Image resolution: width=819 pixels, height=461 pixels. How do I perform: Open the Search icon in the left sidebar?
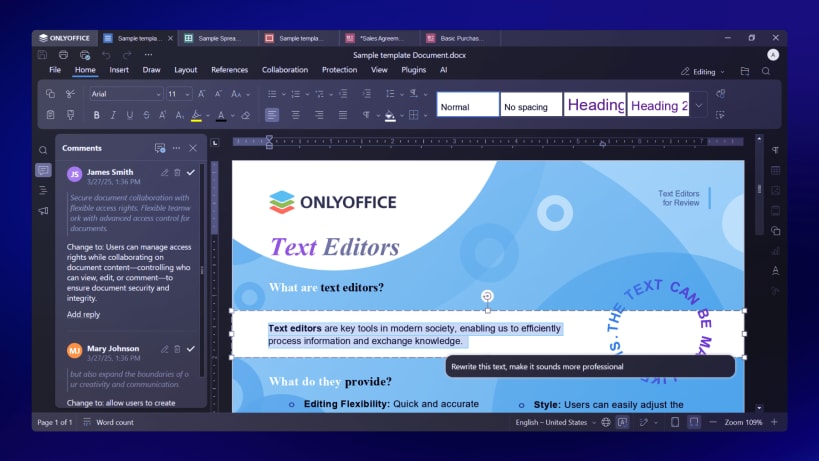(43, 150)
